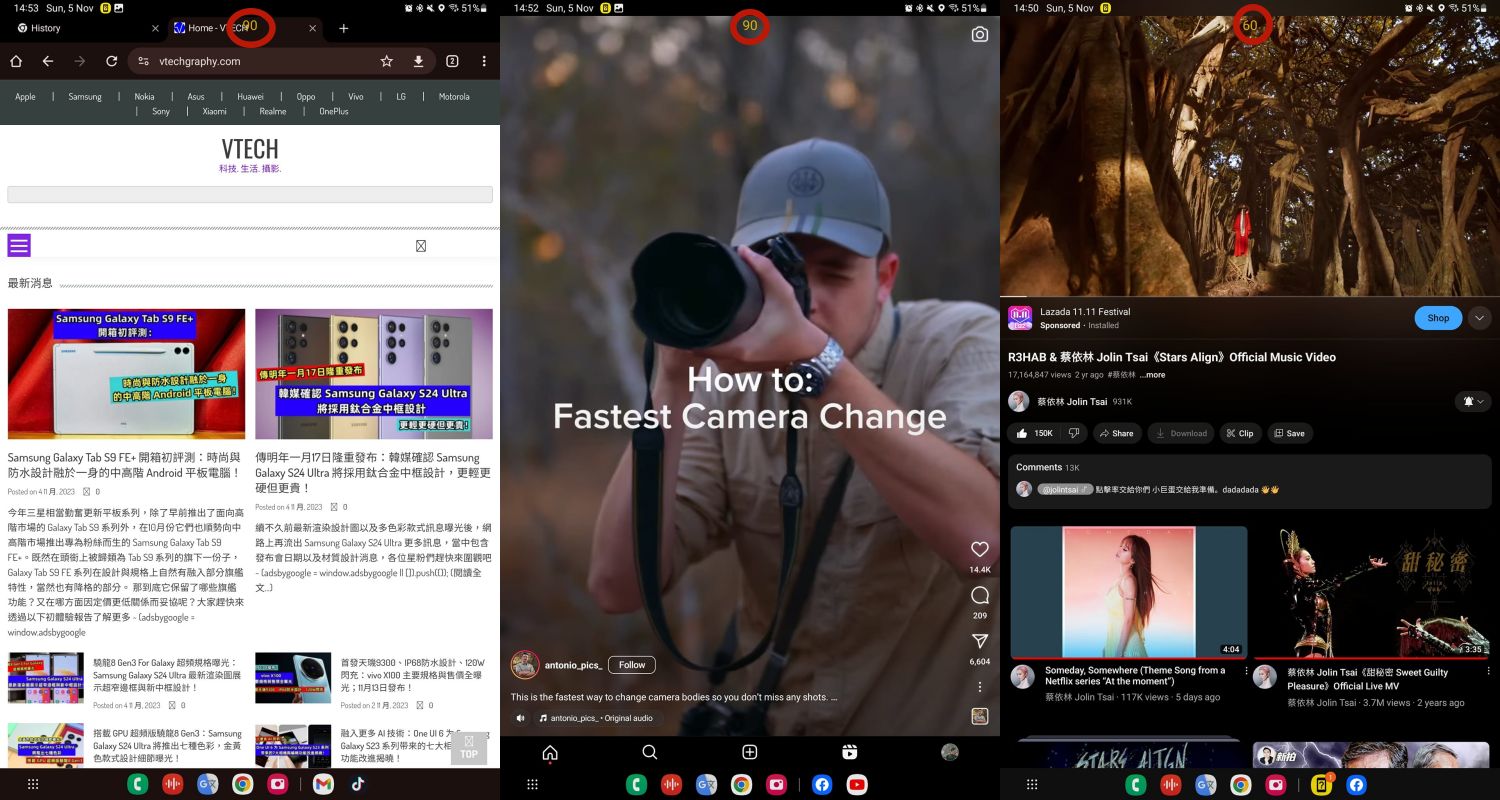Open the camera icon atop Instagram reel
The width and height of the screenshot is (1500, 800).
980,34
